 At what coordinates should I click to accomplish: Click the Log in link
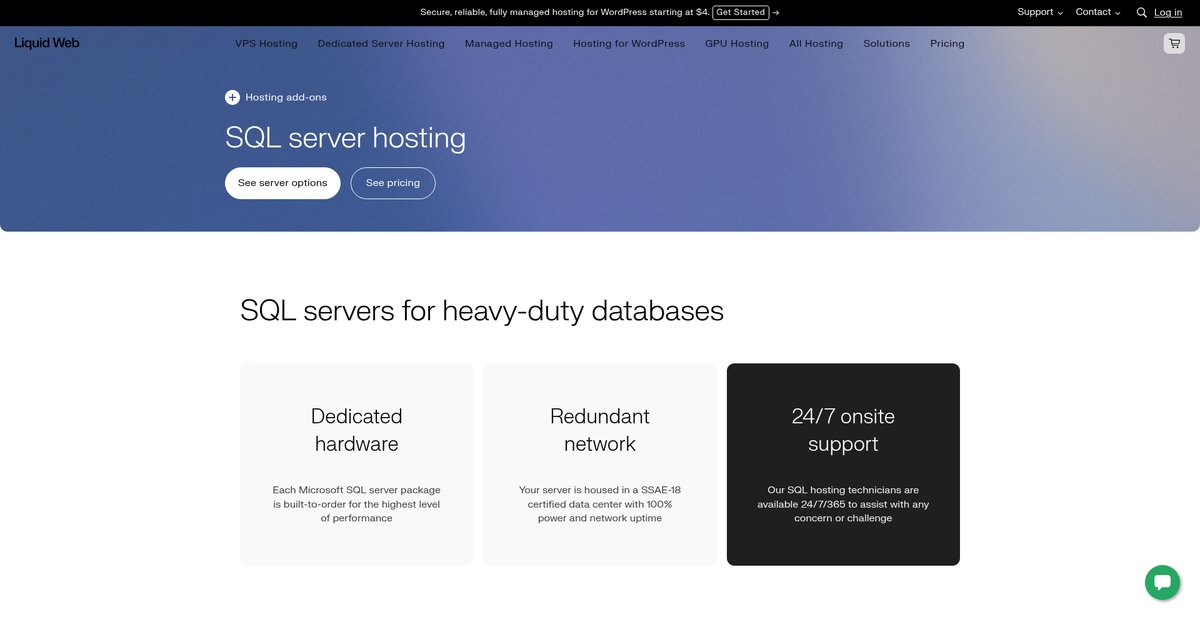[1168, 12]
